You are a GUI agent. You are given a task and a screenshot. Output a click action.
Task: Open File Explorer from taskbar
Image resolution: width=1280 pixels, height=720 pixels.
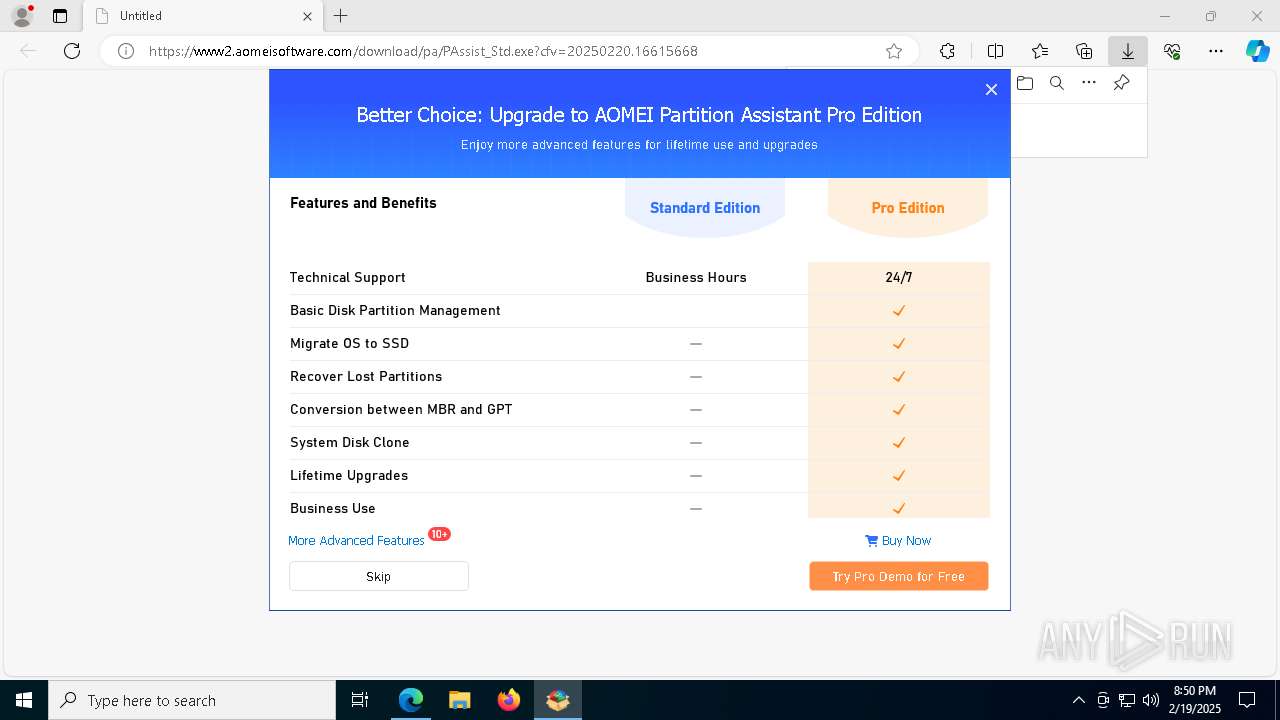click(x=460, y=700)
